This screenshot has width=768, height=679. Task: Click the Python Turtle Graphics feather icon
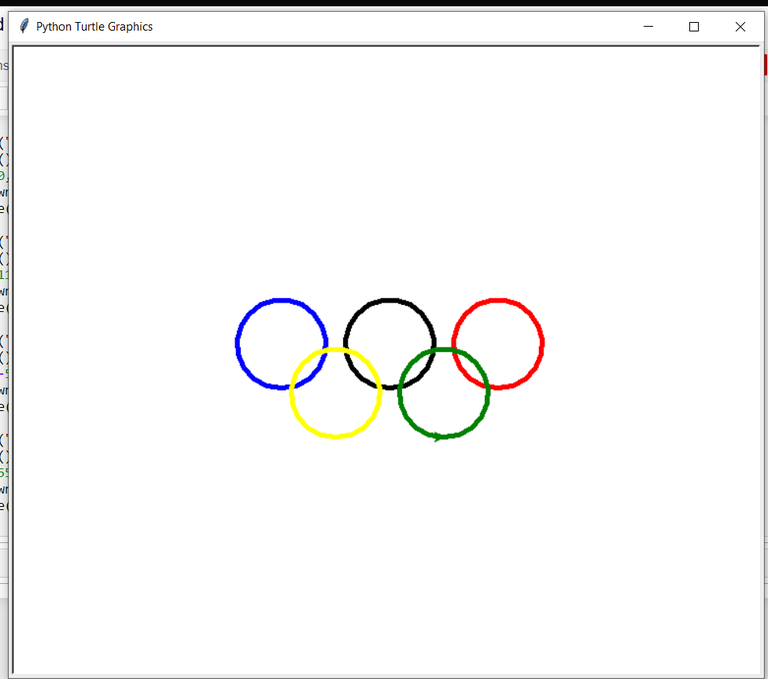point(24,26)
